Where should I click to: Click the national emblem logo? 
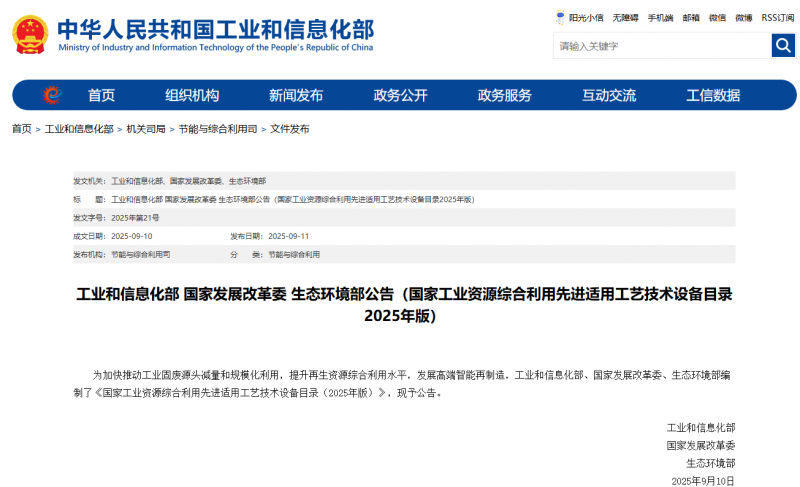click(x=30, y=35)
